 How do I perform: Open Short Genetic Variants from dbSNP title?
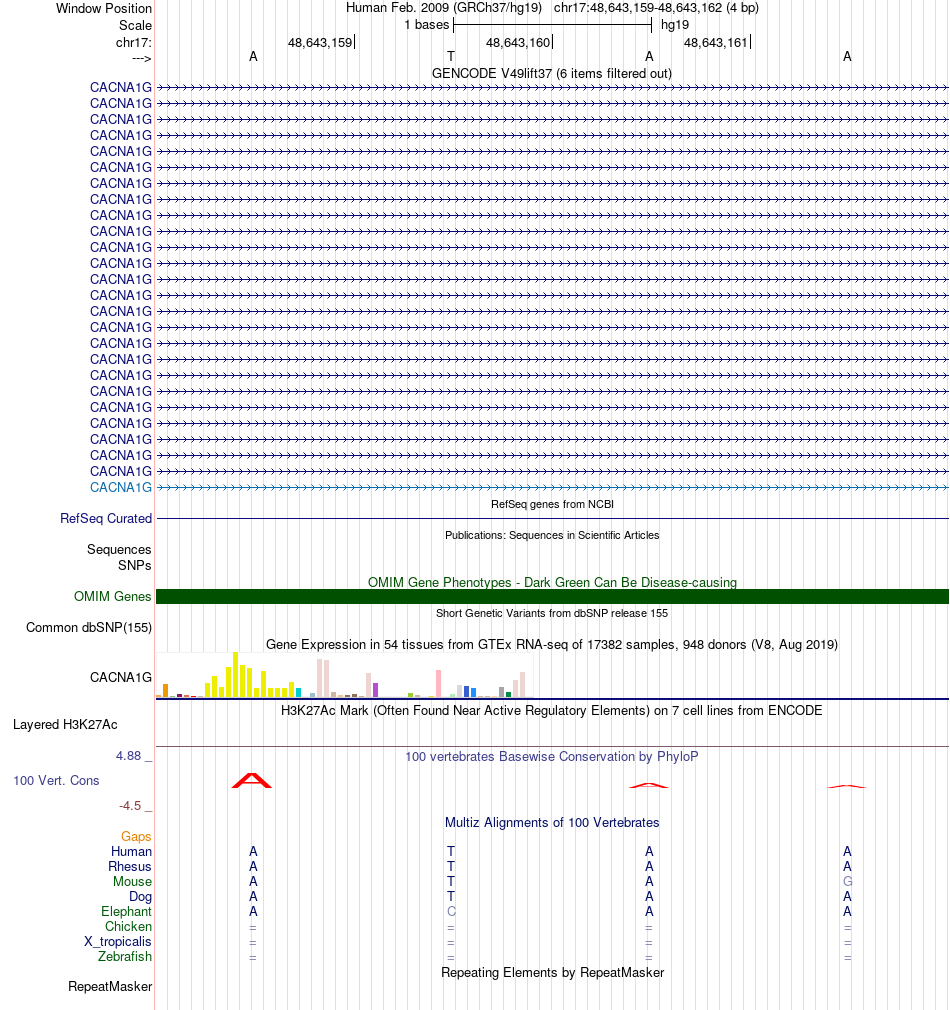[x=552, y=613]
